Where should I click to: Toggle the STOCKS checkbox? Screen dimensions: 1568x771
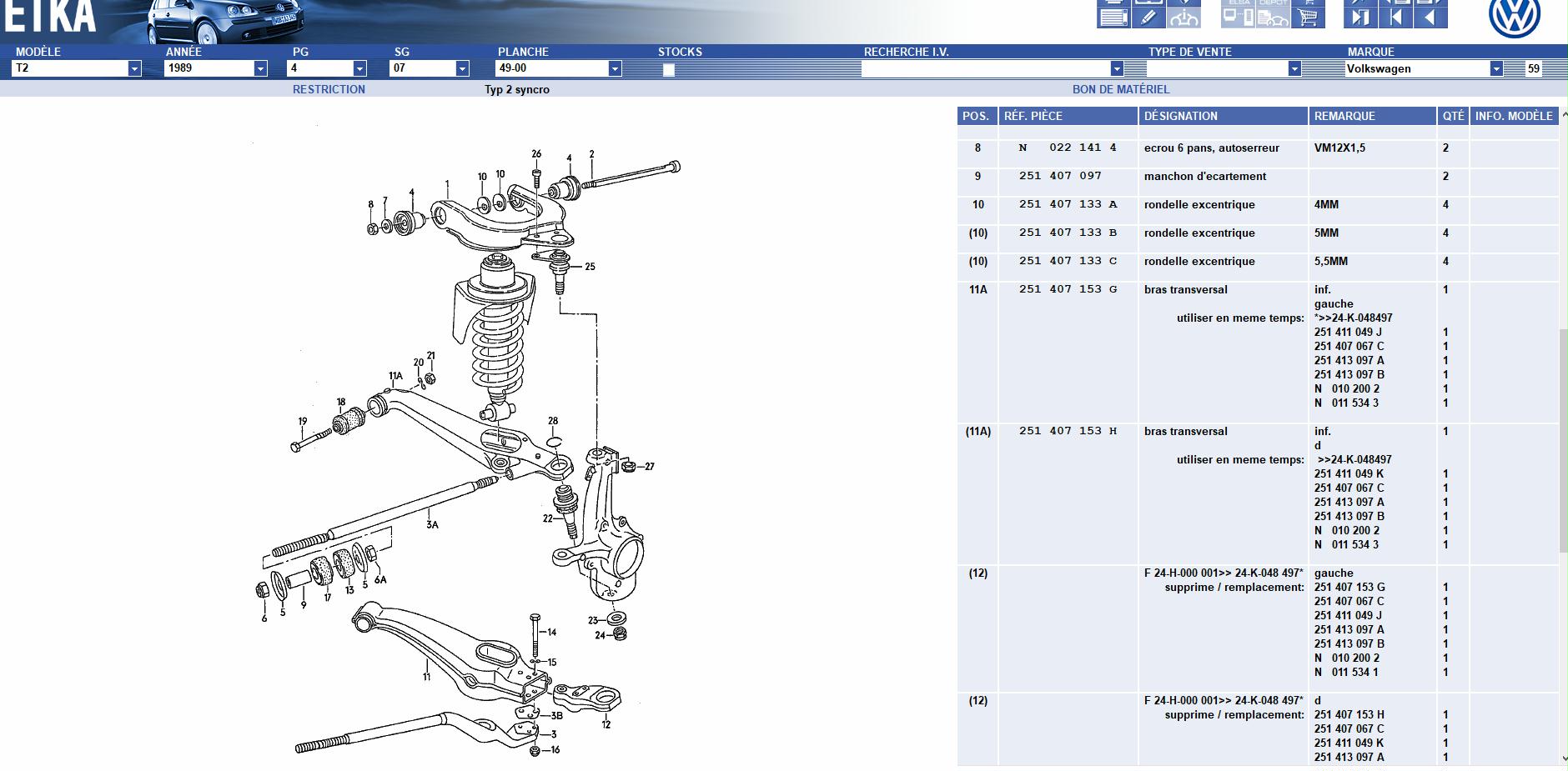[x=668, y=70]
